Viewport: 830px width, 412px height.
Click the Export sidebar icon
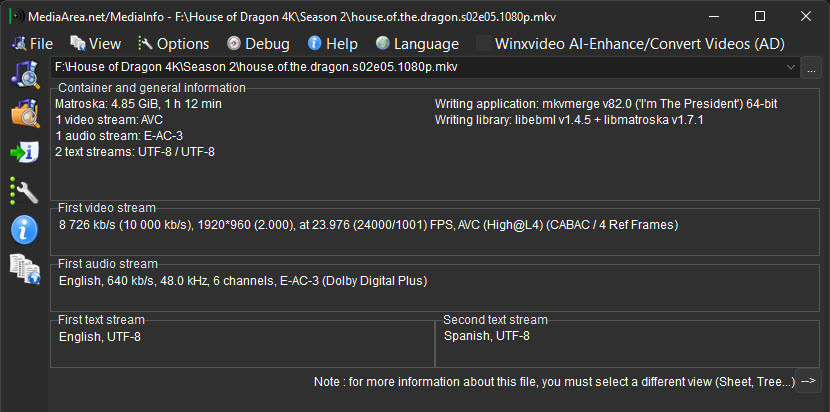(x=24, y=152)
